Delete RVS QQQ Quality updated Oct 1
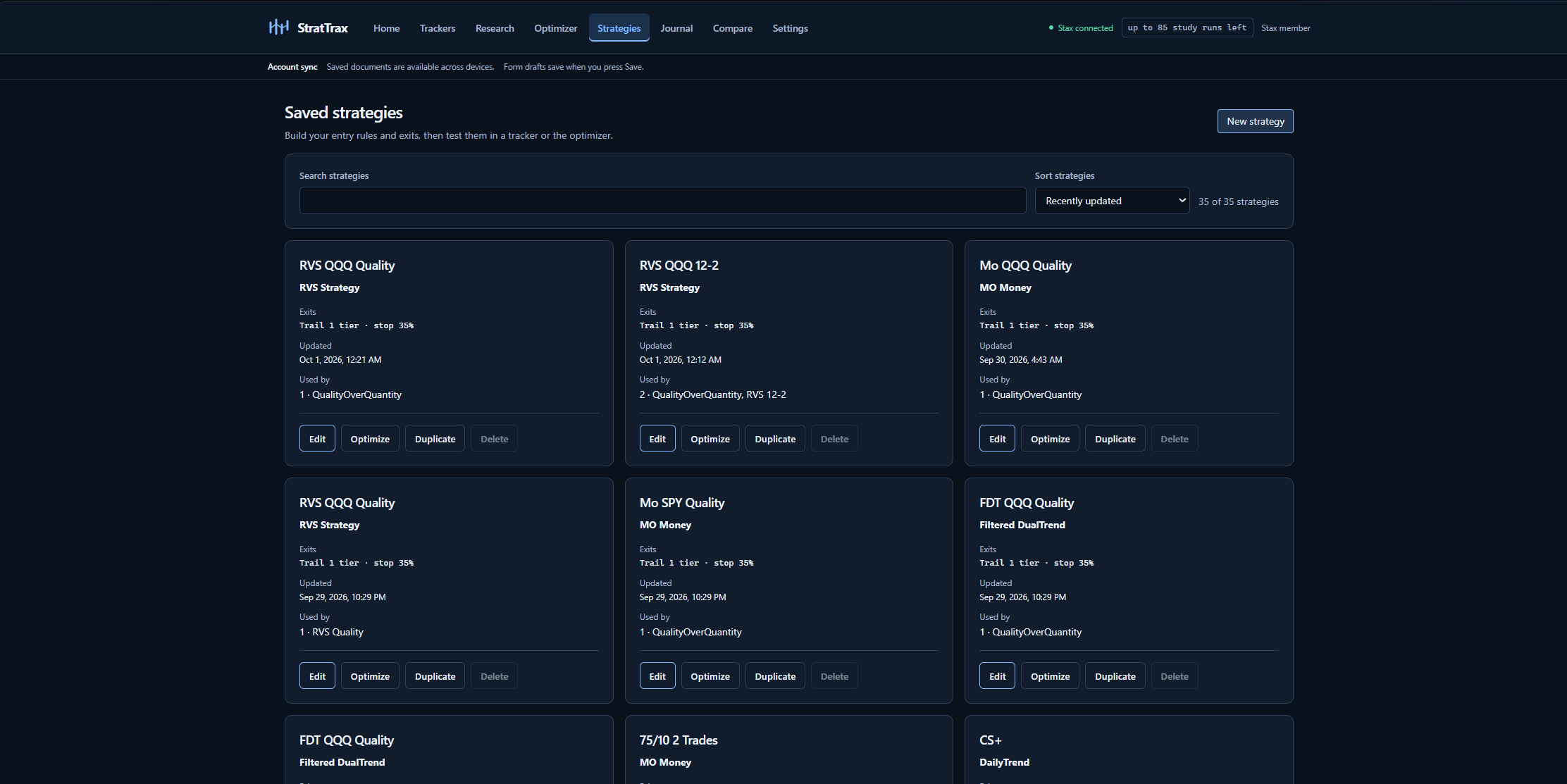1567x784 pixels. click(x=494, y=439)
